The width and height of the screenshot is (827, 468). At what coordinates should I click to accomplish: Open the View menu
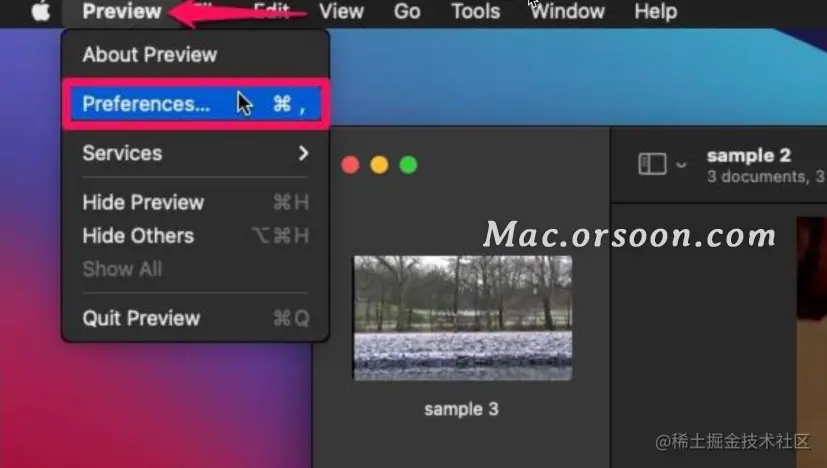click(x=341, y=11)
